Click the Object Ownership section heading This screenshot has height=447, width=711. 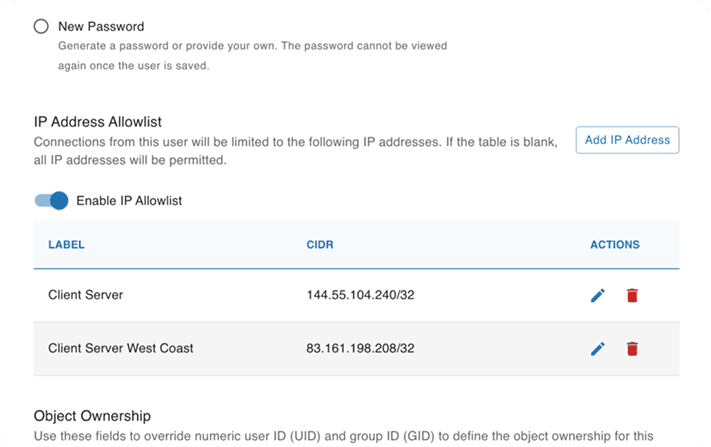(92, 416)
